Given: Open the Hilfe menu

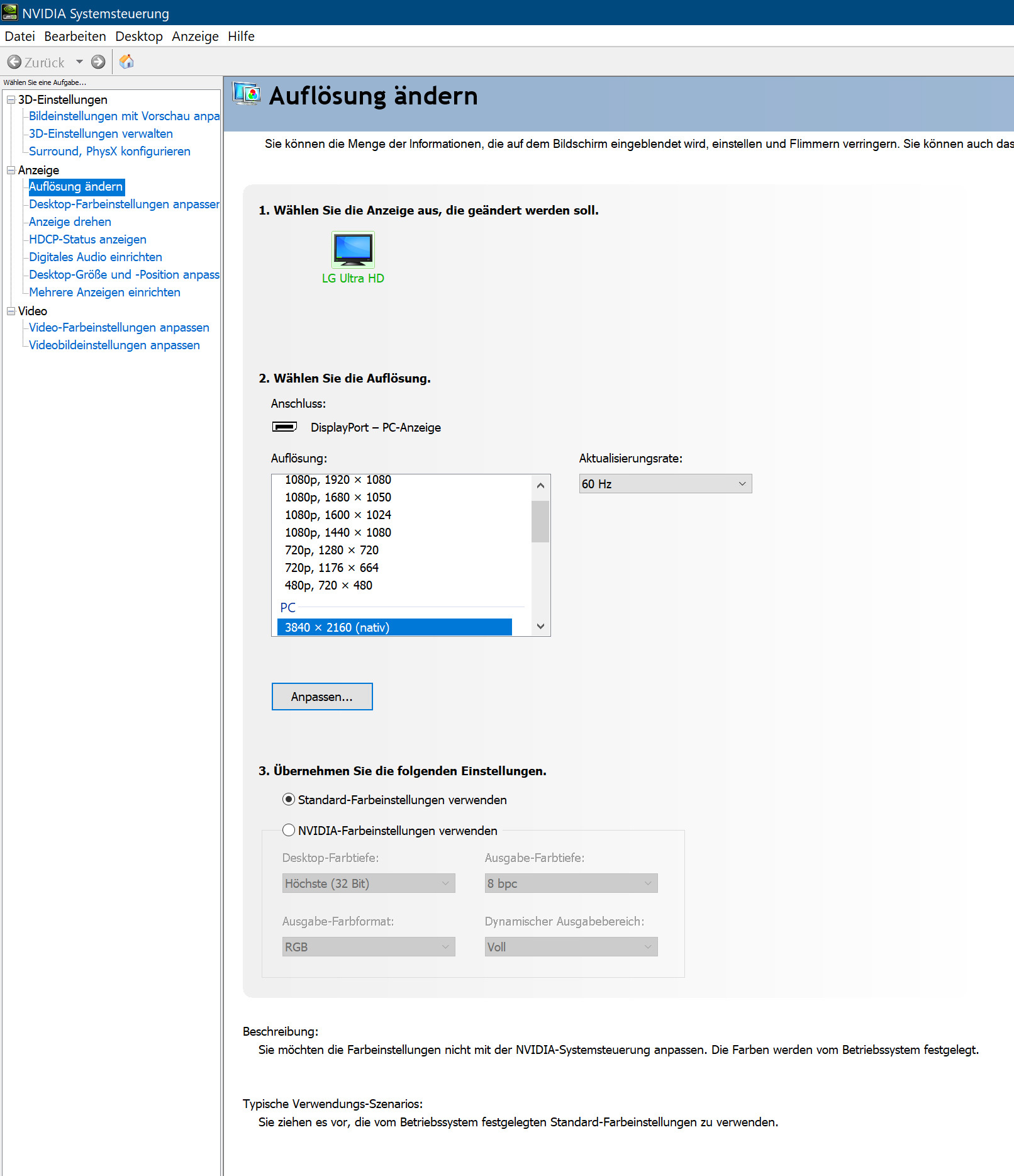Looking at the screenshot, I should tap(241, 36).
